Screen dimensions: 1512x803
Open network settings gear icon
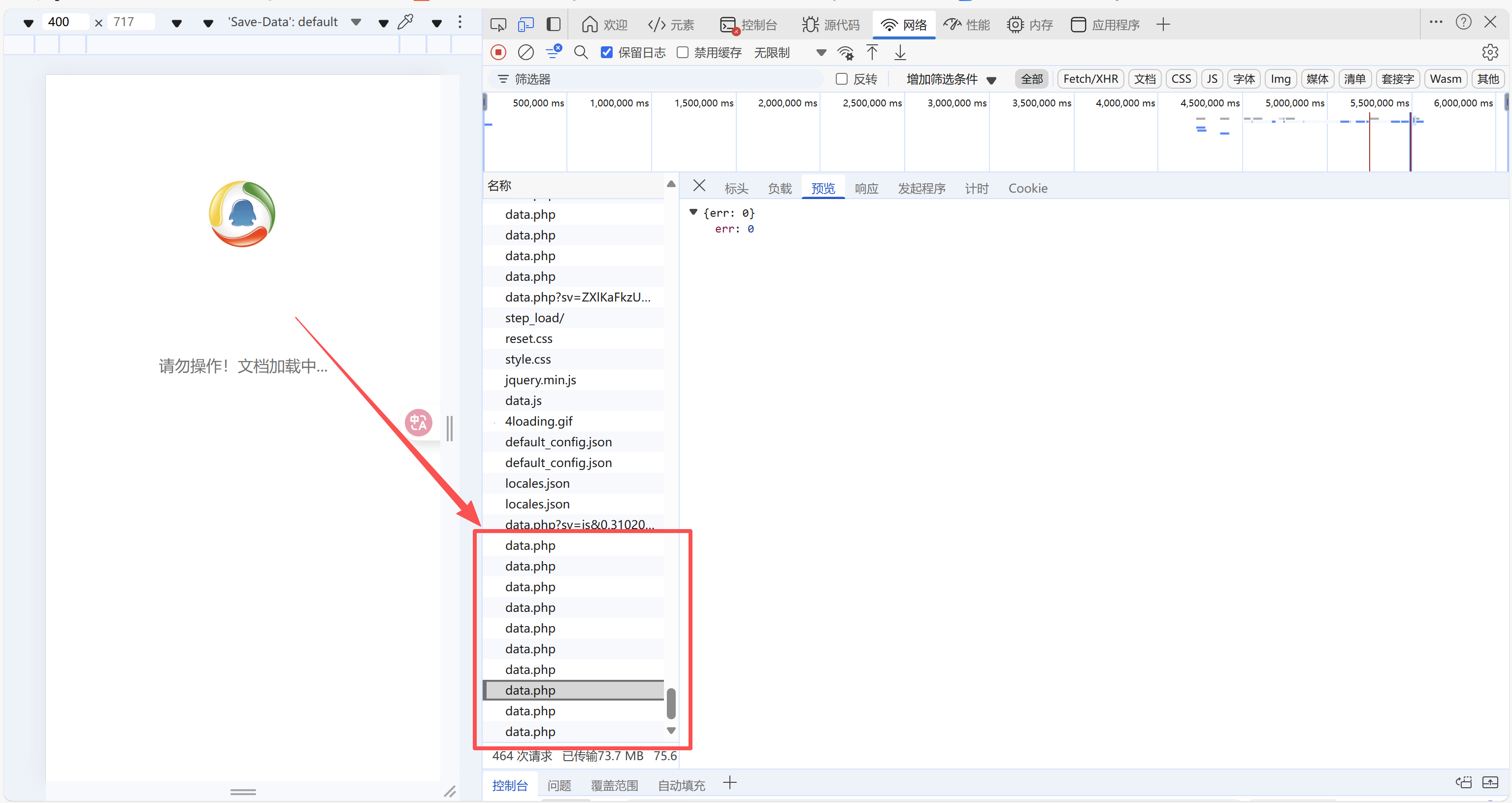click(1490, 53)
